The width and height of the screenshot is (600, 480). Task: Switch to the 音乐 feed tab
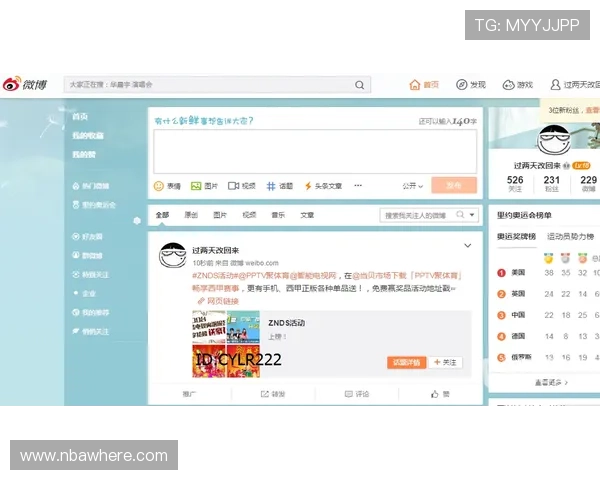[278, 215]
